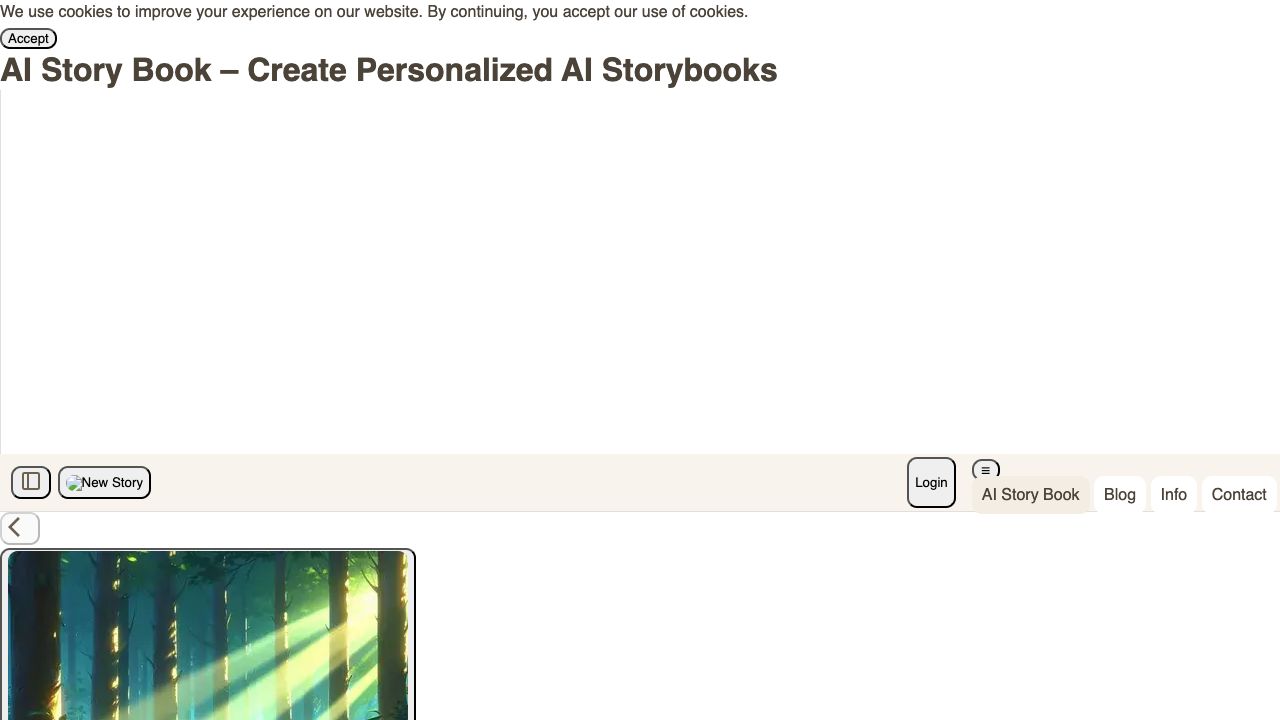Go to the Contact tab
The image size is (1280, 720).
[x=1238, y=495]
